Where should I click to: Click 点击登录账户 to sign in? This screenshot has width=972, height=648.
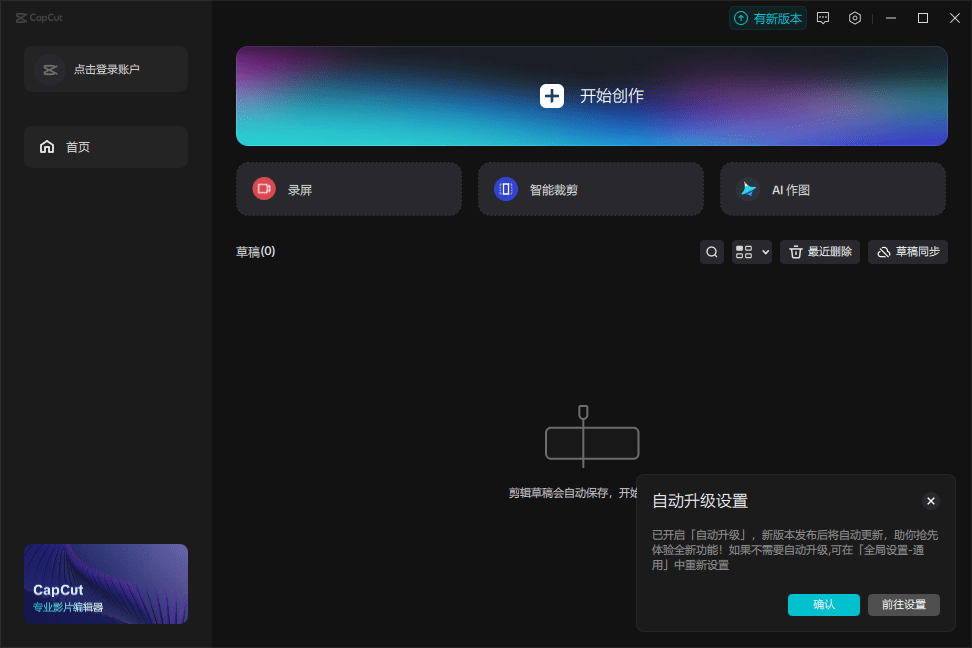[x=105, y=69]
